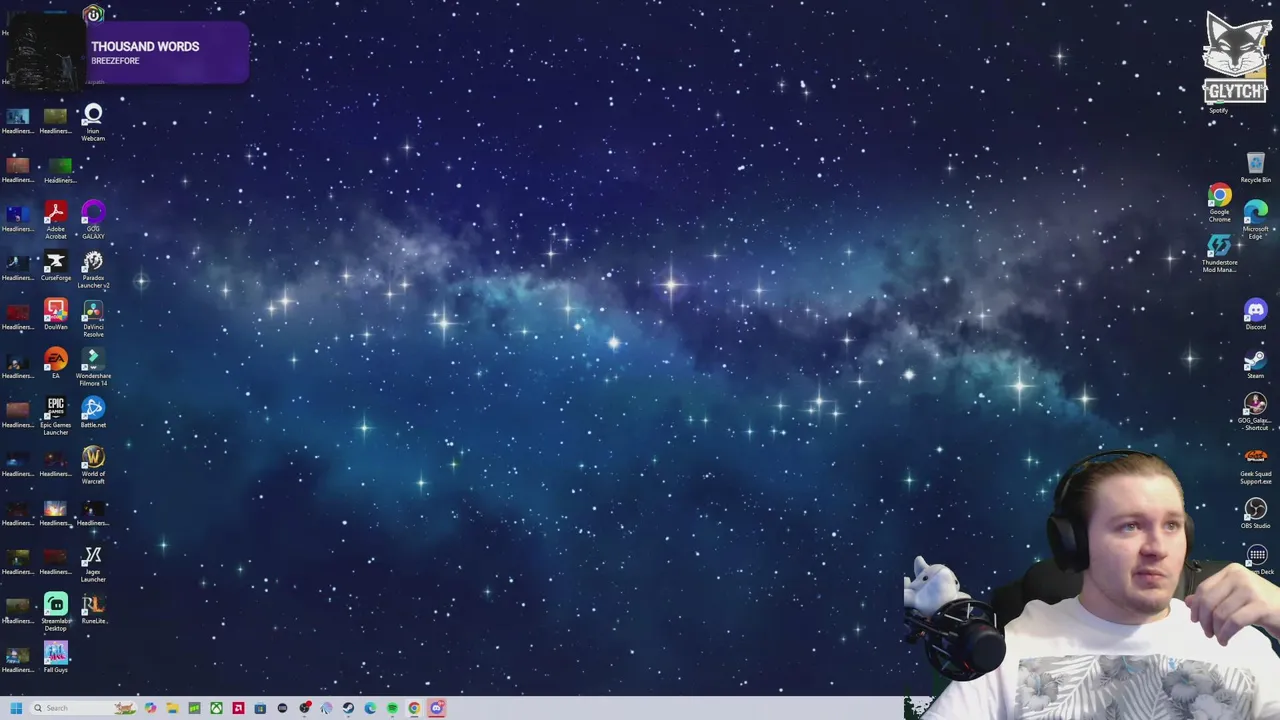Screen dimensions: 1280x720
Task: Select World of Warcraft desktop icon
Action: [x=93, y=465]
